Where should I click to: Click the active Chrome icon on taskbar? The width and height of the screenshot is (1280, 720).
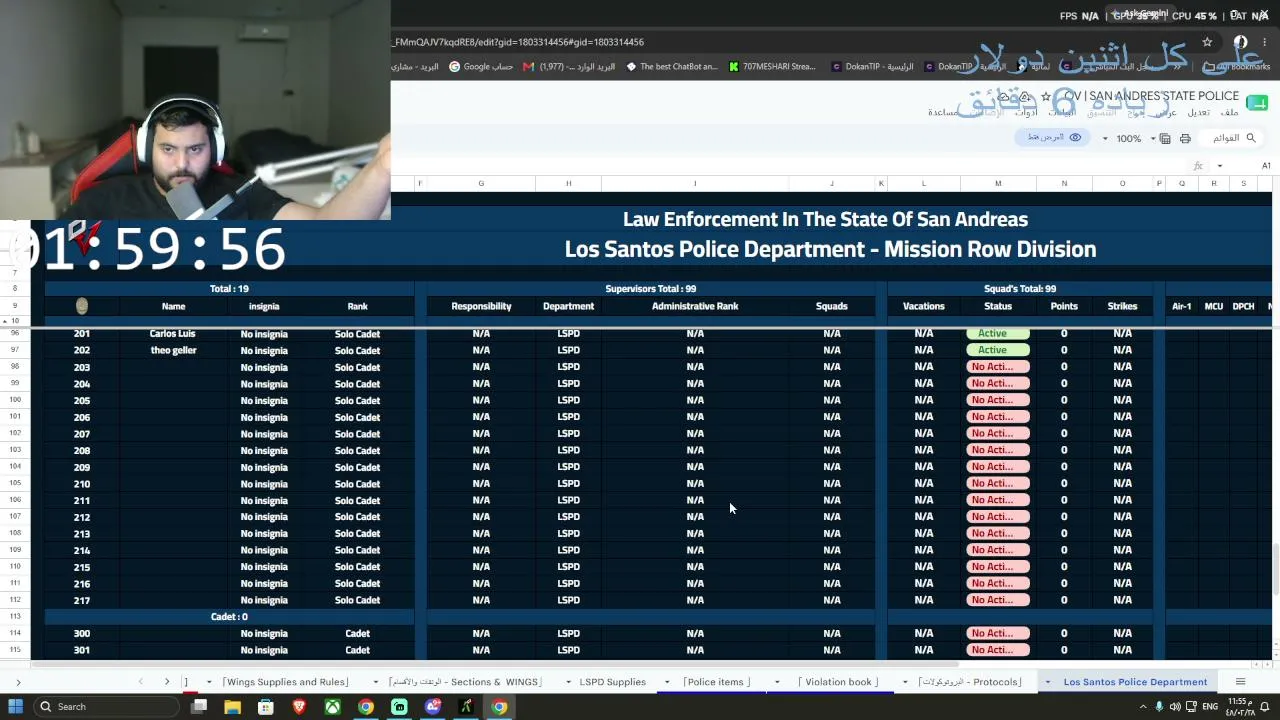pos(499,706)
